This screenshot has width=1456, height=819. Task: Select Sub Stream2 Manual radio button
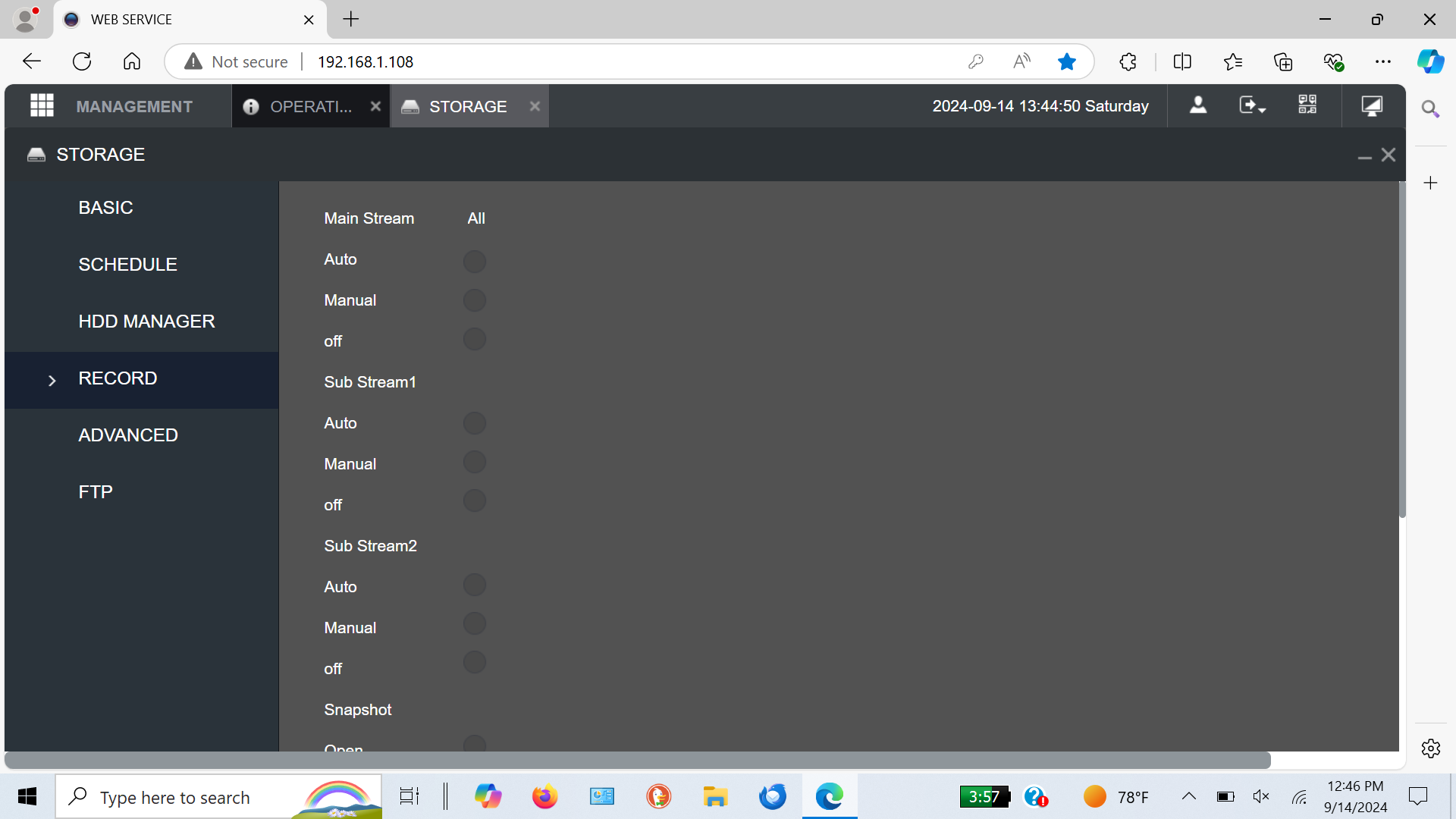pyautogui.click(x=475, y=623)
